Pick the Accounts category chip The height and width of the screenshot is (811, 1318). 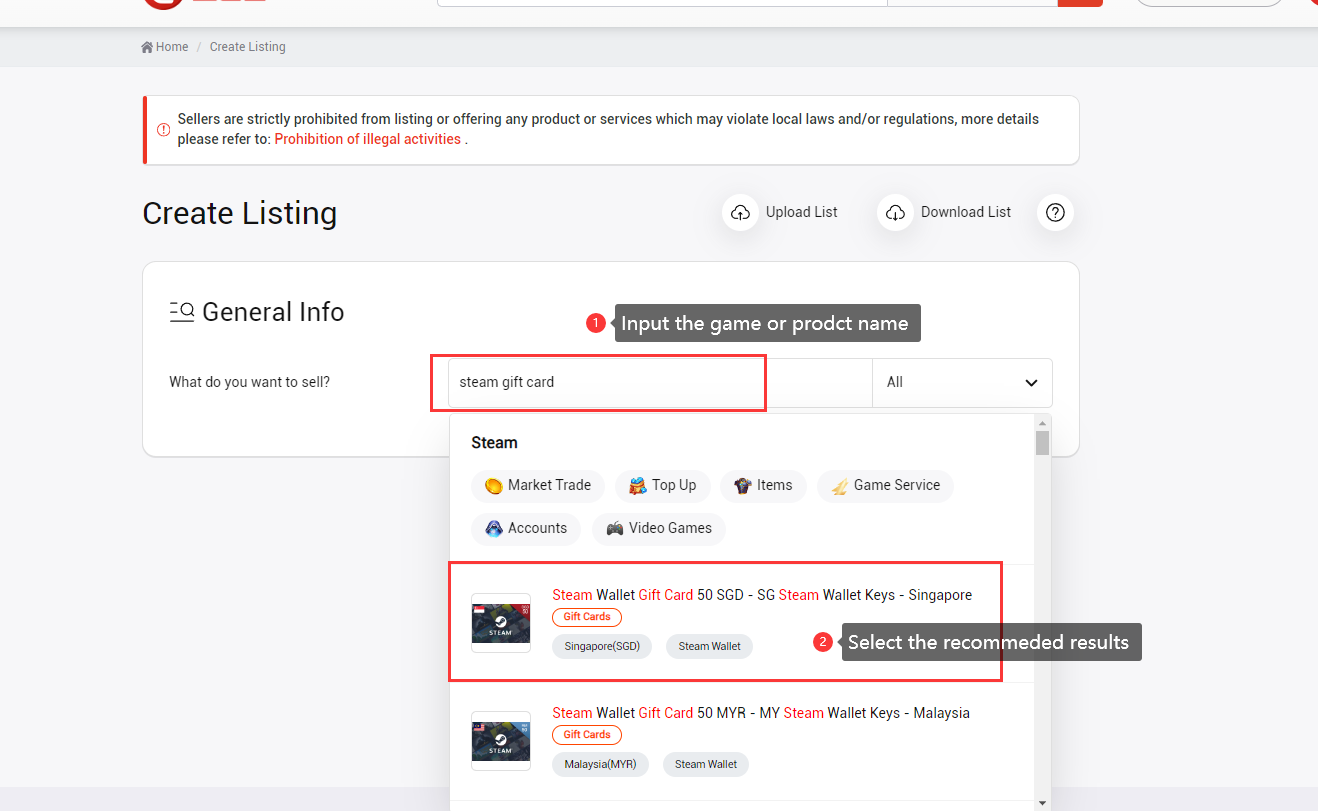point(526,529)
